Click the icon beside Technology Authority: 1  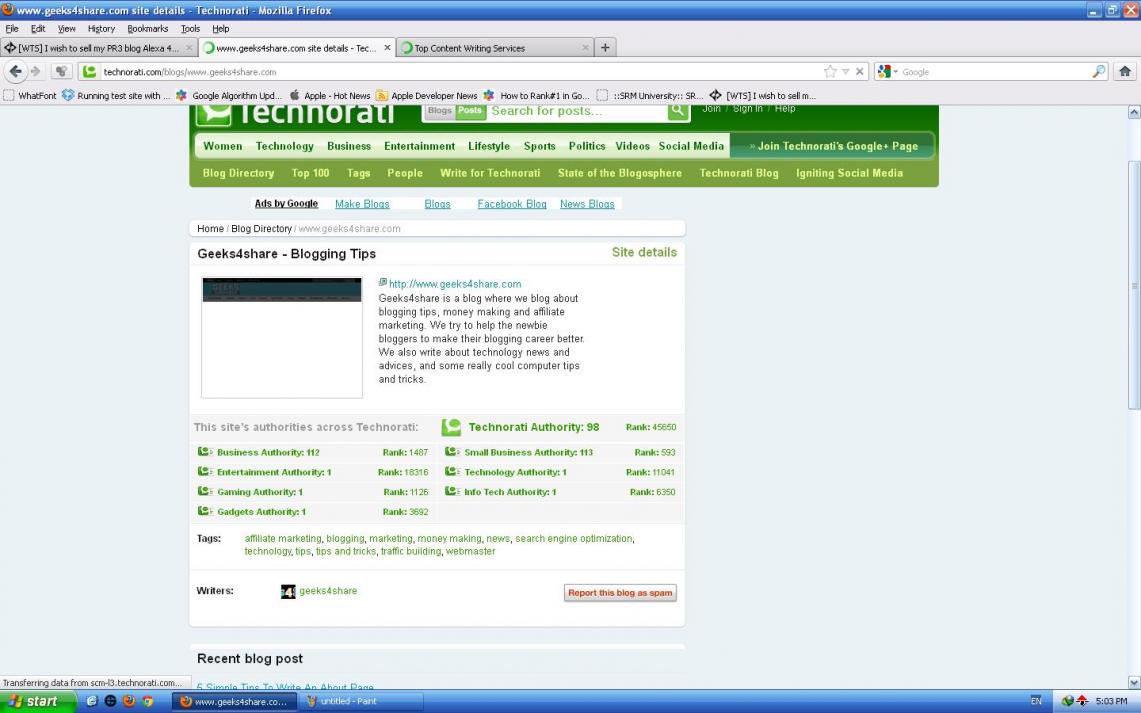pyautogui.click(x=453, y=471)
